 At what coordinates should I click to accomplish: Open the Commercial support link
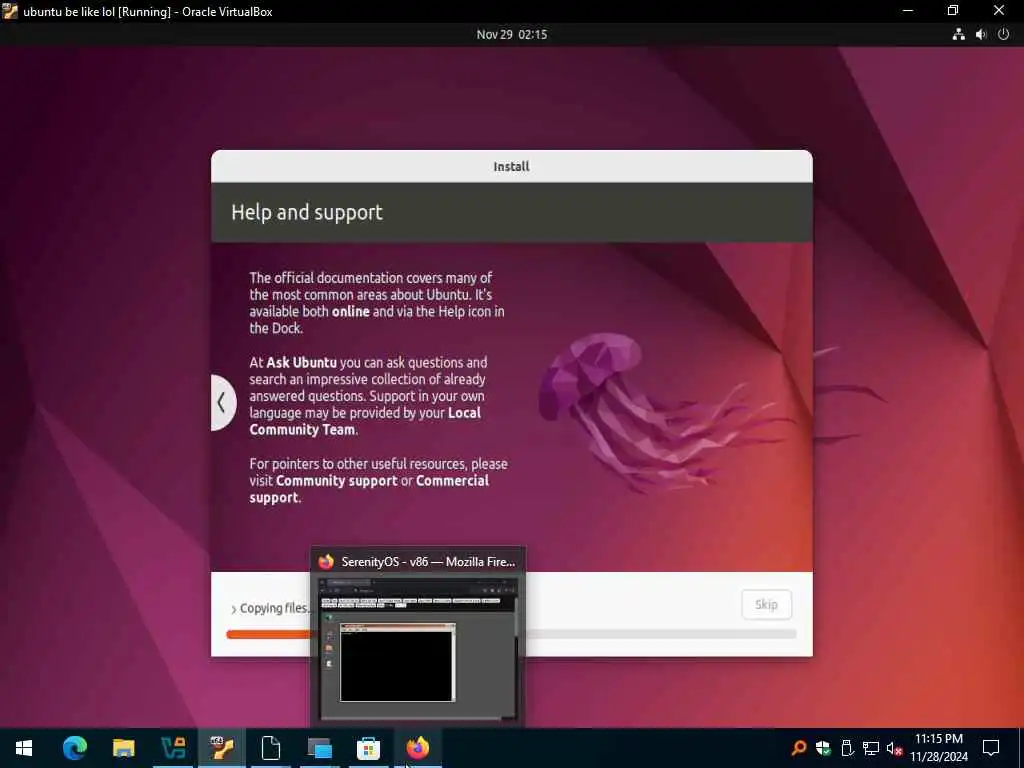pyautogui.click(x=369, y=489)
